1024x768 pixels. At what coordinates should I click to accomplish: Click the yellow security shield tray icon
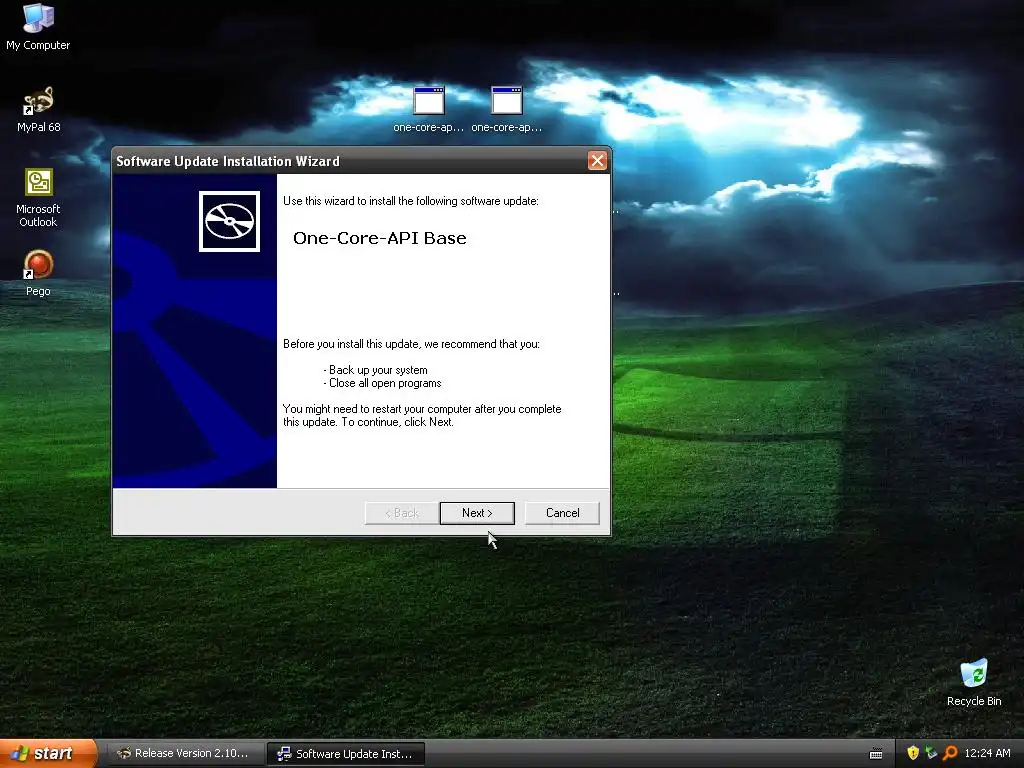pos(912,753)
